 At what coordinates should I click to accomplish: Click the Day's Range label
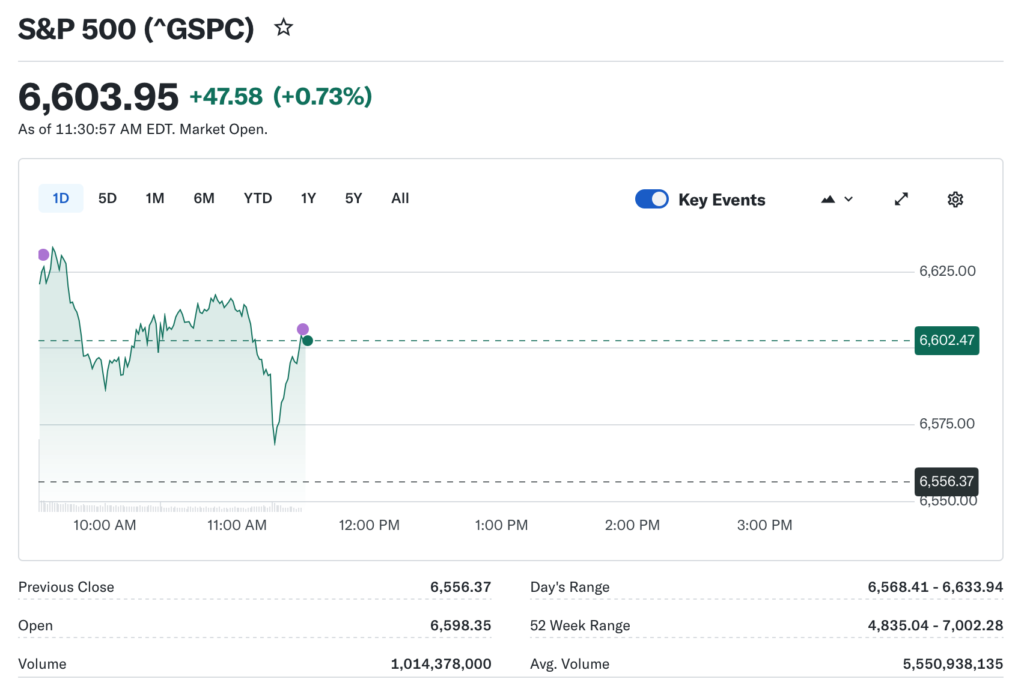point(569,587)
